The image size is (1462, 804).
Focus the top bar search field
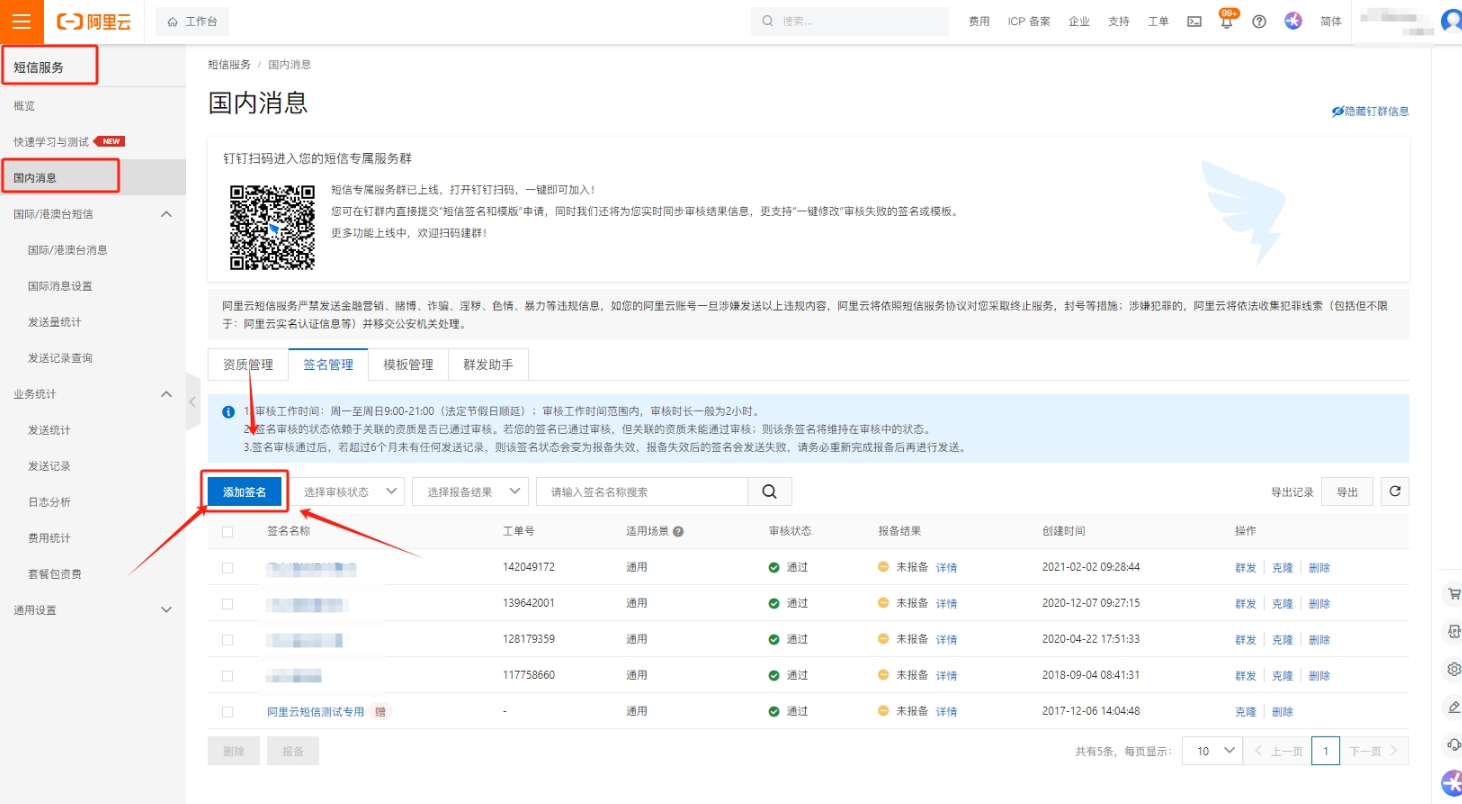[849, 21]
